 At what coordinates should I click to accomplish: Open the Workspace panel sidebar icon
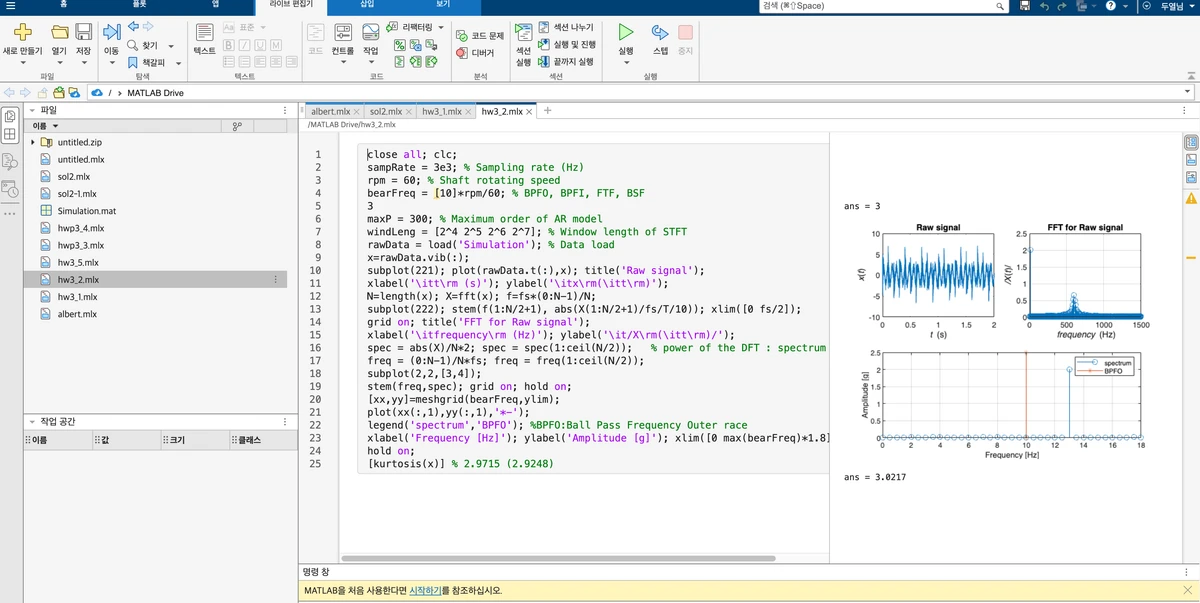coord(10,134)
